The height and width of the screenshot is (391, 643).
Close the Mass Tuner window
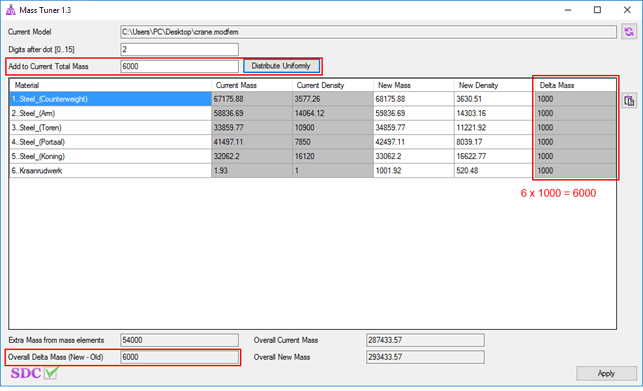(627, 10)
